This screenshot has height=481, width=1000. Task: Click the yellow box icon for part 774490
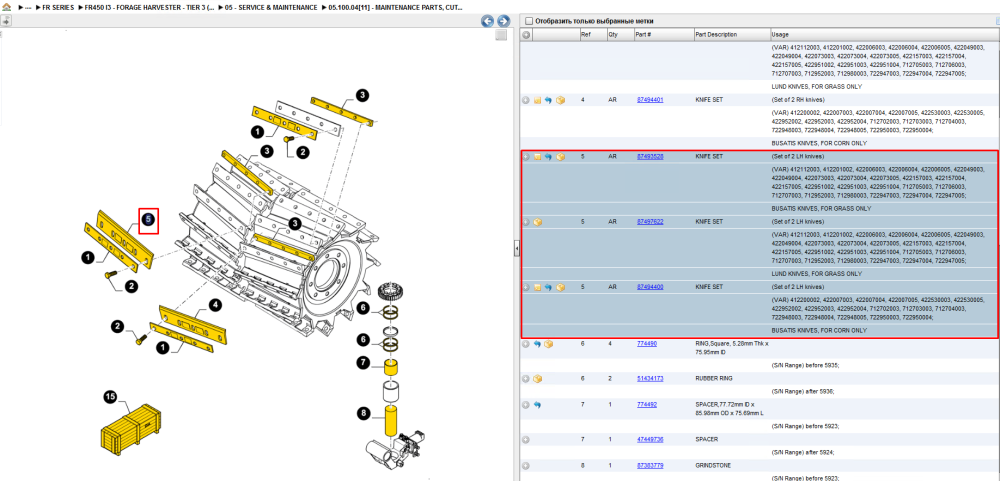coord(548,344)
